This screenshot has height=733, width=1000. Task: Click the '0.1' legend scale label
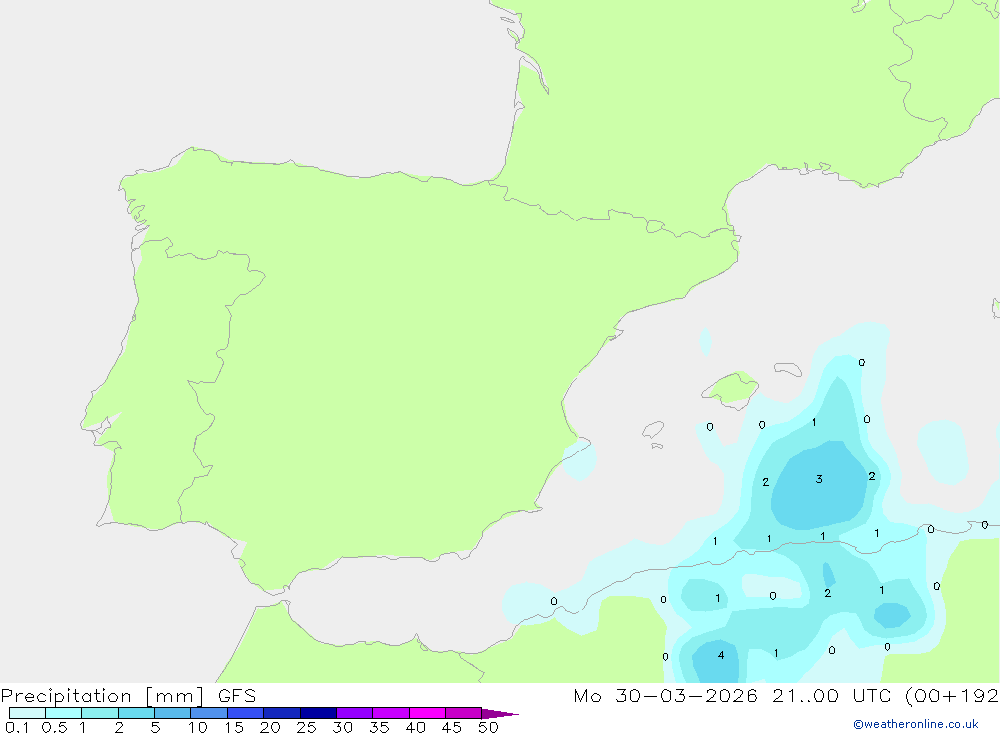pyautogui.click(x=17, y=727)
